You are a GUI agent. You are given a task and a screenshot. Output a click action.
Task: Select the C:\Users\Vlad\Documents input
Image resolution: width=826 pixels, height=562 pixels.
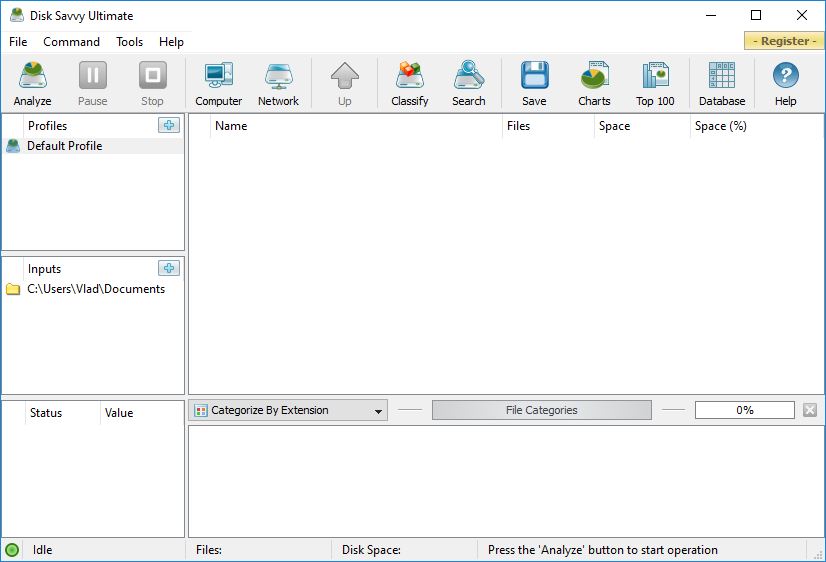pos(94,289)
